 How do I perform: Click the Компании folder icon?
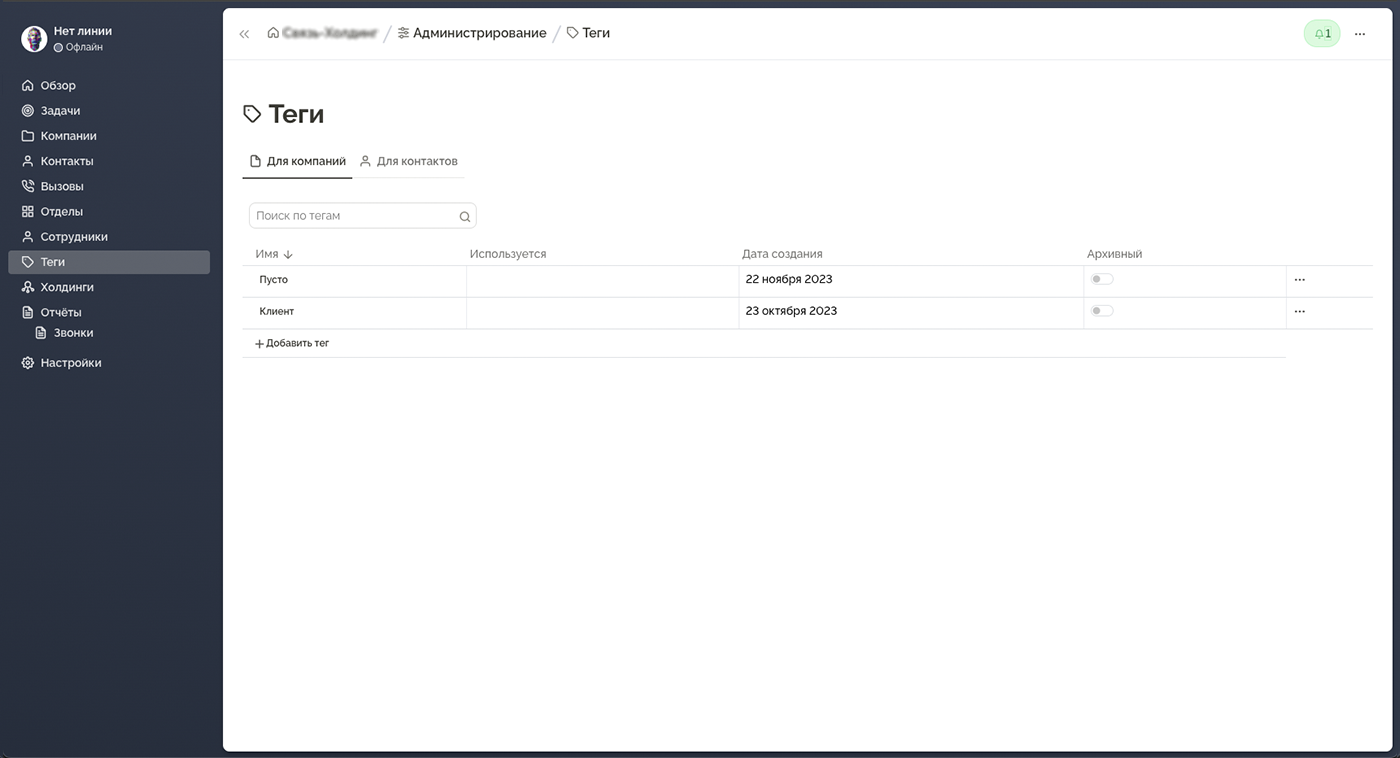point(28,136)
